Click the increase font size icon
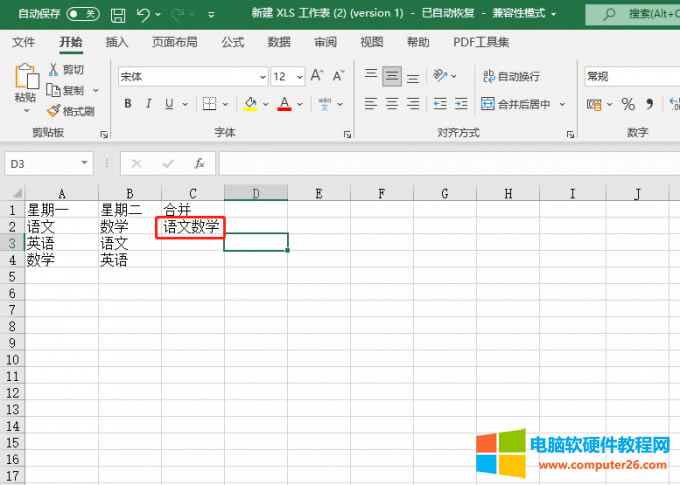This screenshot has height=485, width=680. pyautogui.click(x=316, y=76)
